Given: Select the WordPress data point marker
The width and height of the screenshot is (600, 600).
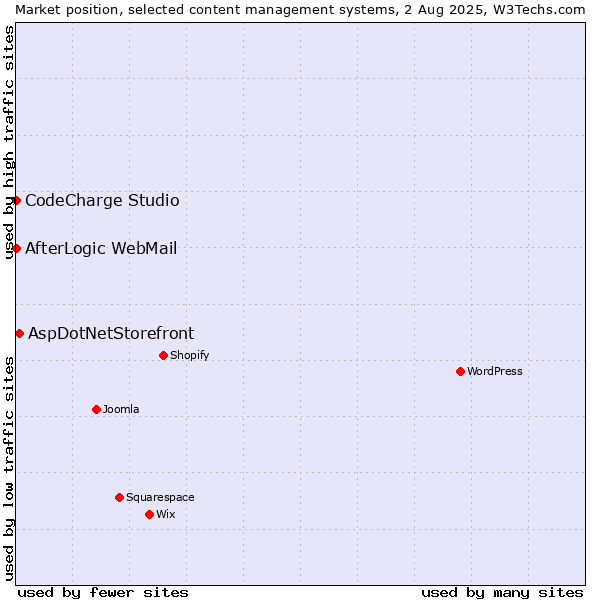Looking at the screenshot, I should point(460,371).
